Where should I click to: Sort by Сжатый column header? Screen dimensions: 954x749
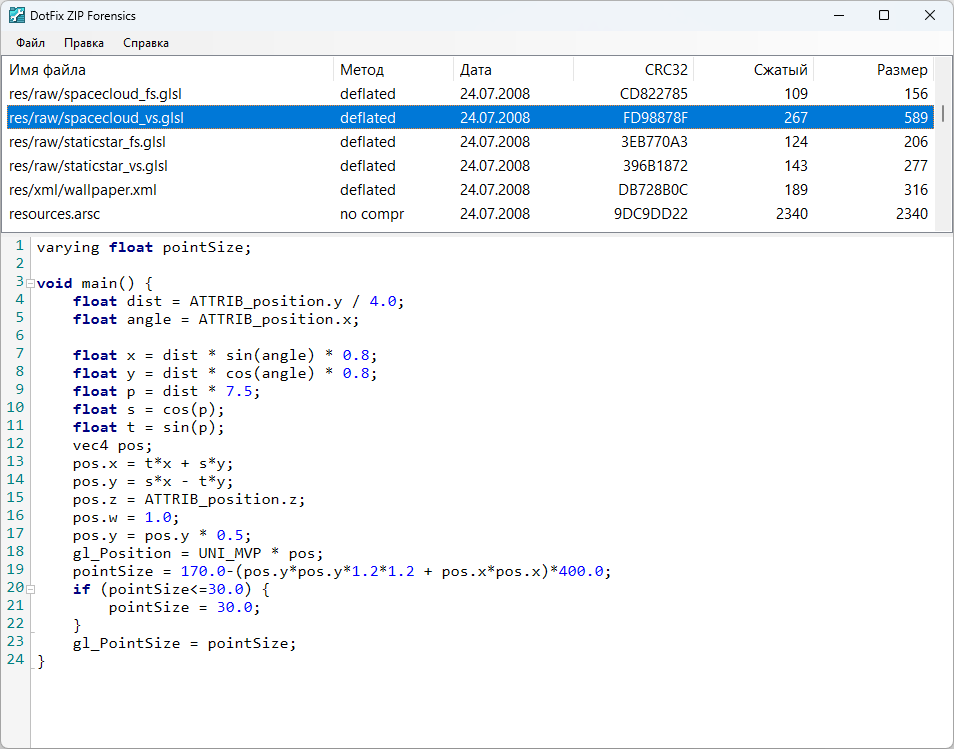[x=753, y=69]
